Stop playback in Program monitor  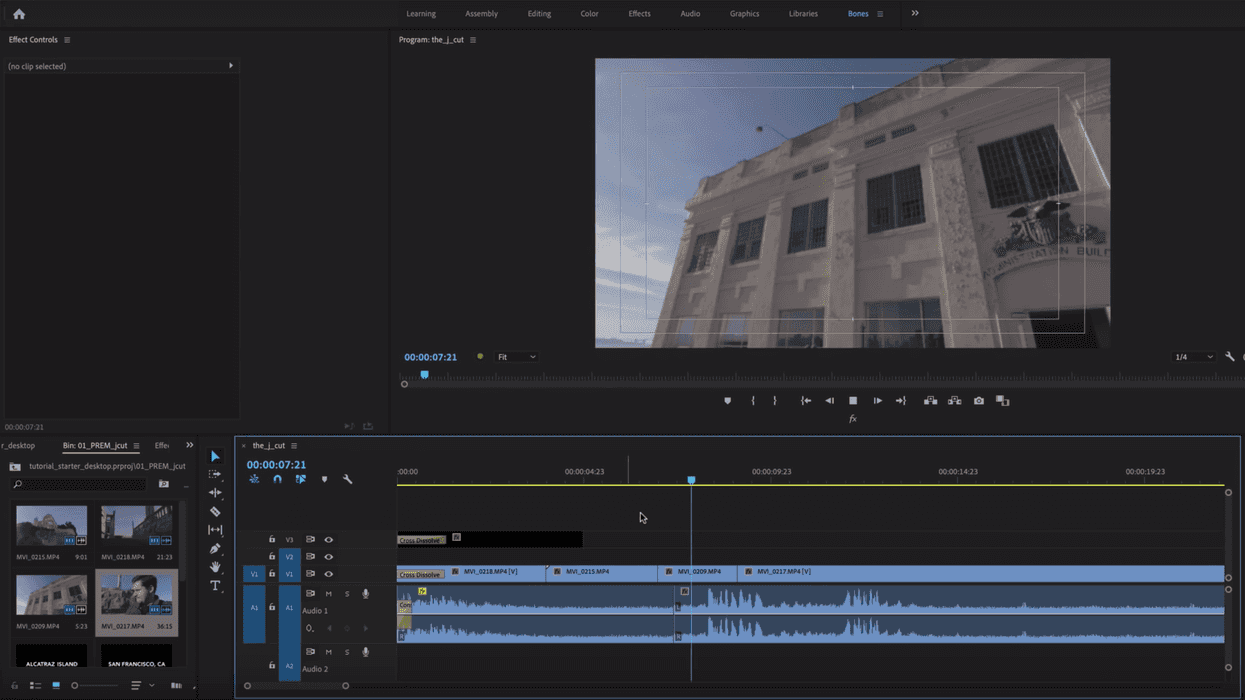tap(853, 401)
